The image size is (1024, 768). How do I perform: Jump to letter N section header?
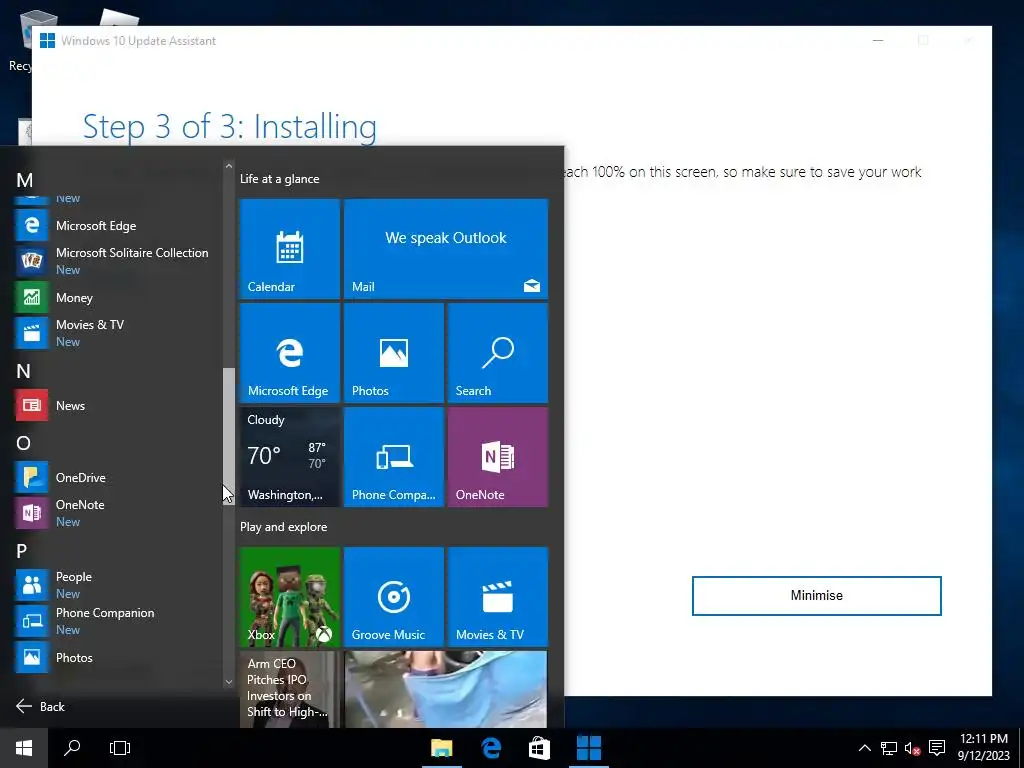pos(24,371)
